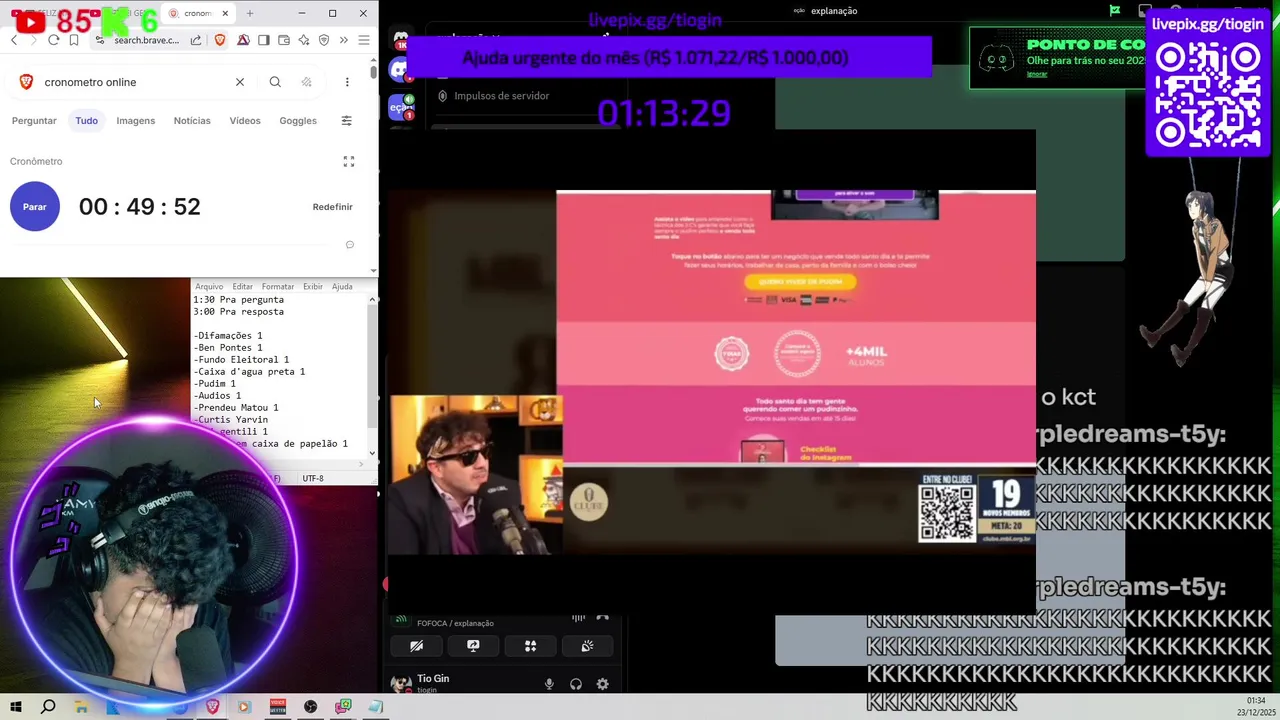
Task: Toggle Discord noise suppression icon
Action: 578,617
